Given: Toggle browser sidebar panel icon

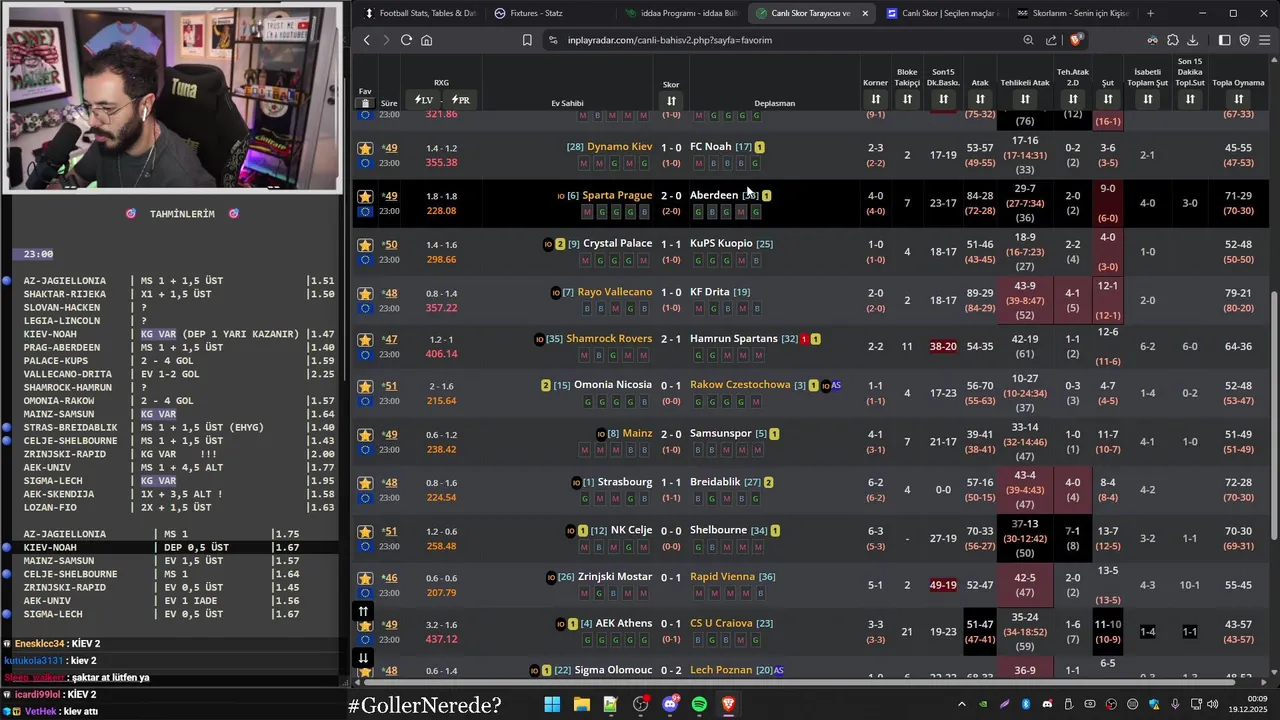Looking at the screenshot, I should [x=1224, y=40].
